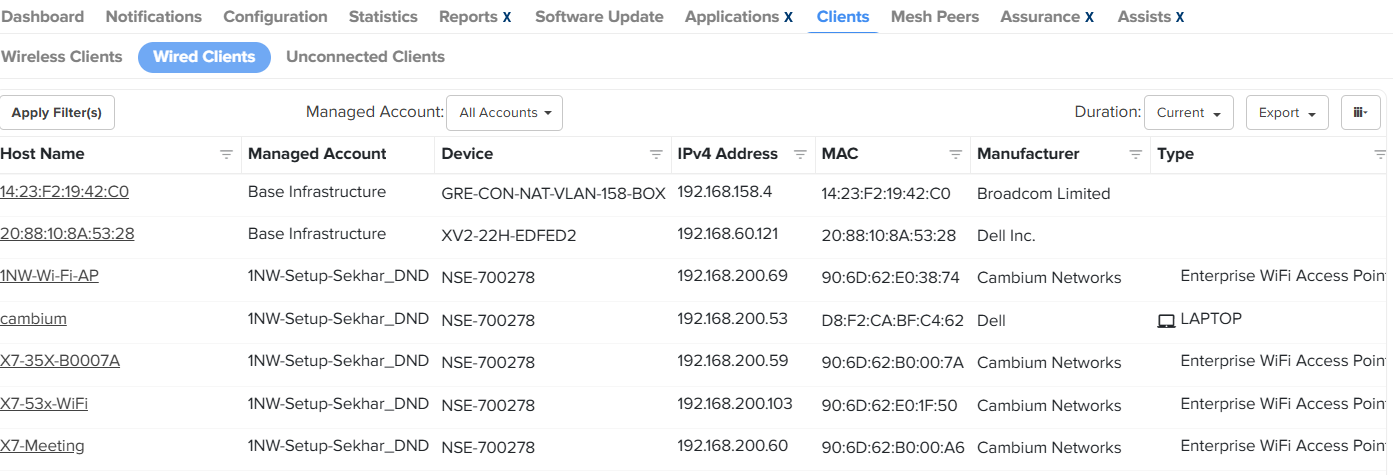The image size is (1393, 475).
Task: Open IPv4 Address column filter icon
Action: coord(800,154)
